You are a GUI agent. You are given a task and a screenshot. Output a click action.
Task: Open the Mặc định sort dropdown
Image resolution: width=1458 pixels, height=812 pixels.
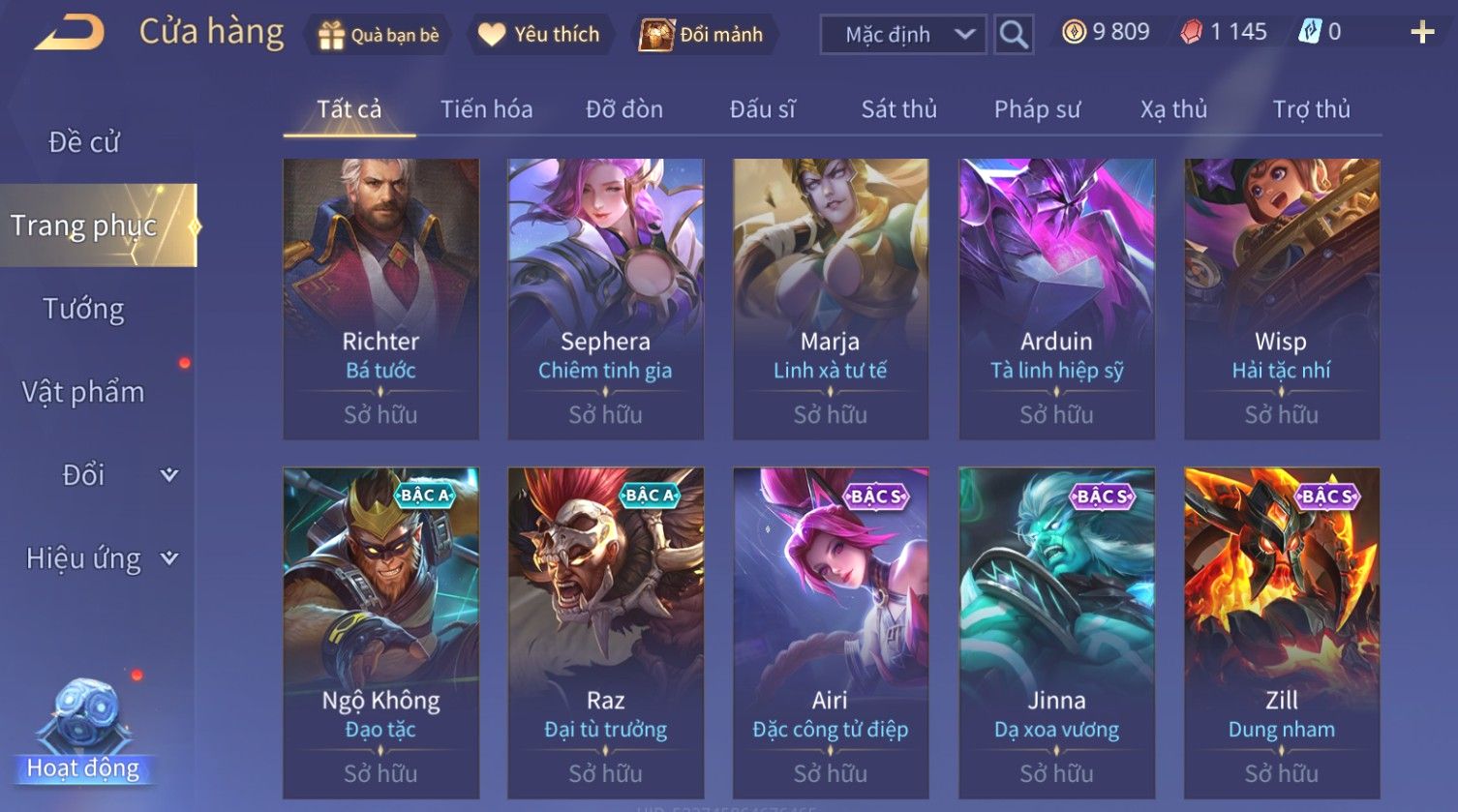click(903, 35)
